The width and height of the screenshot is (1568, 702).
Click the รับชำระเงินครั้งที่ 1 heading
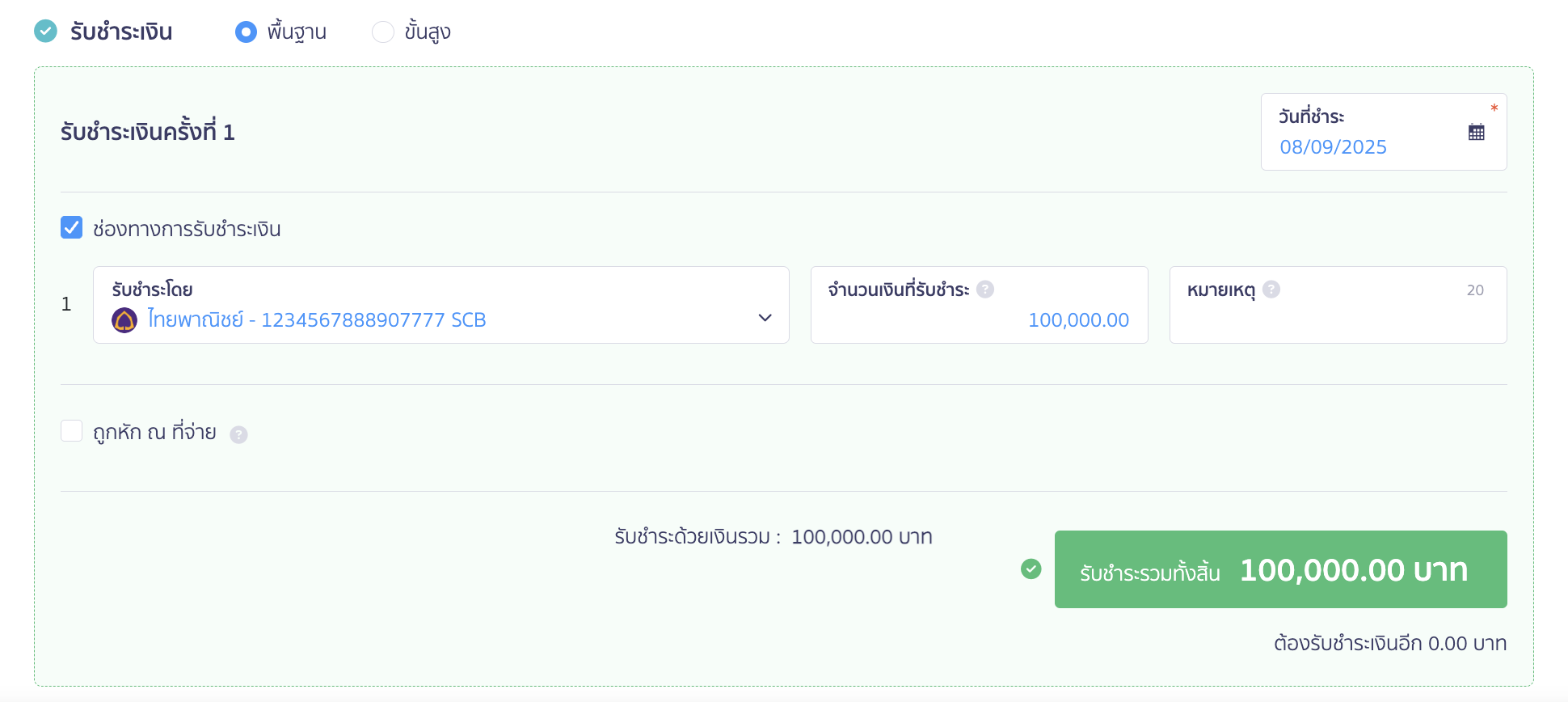click(x=148, y=132)
